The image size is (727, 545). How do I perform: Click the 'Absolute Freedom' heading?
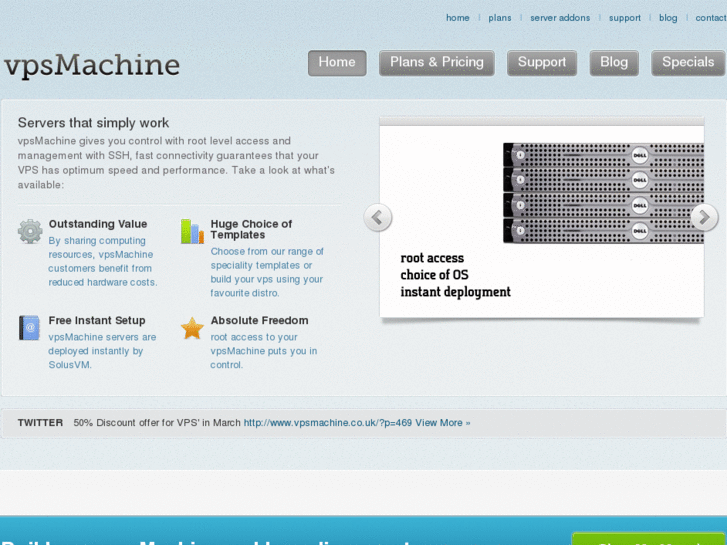click(x=259, y=320)
